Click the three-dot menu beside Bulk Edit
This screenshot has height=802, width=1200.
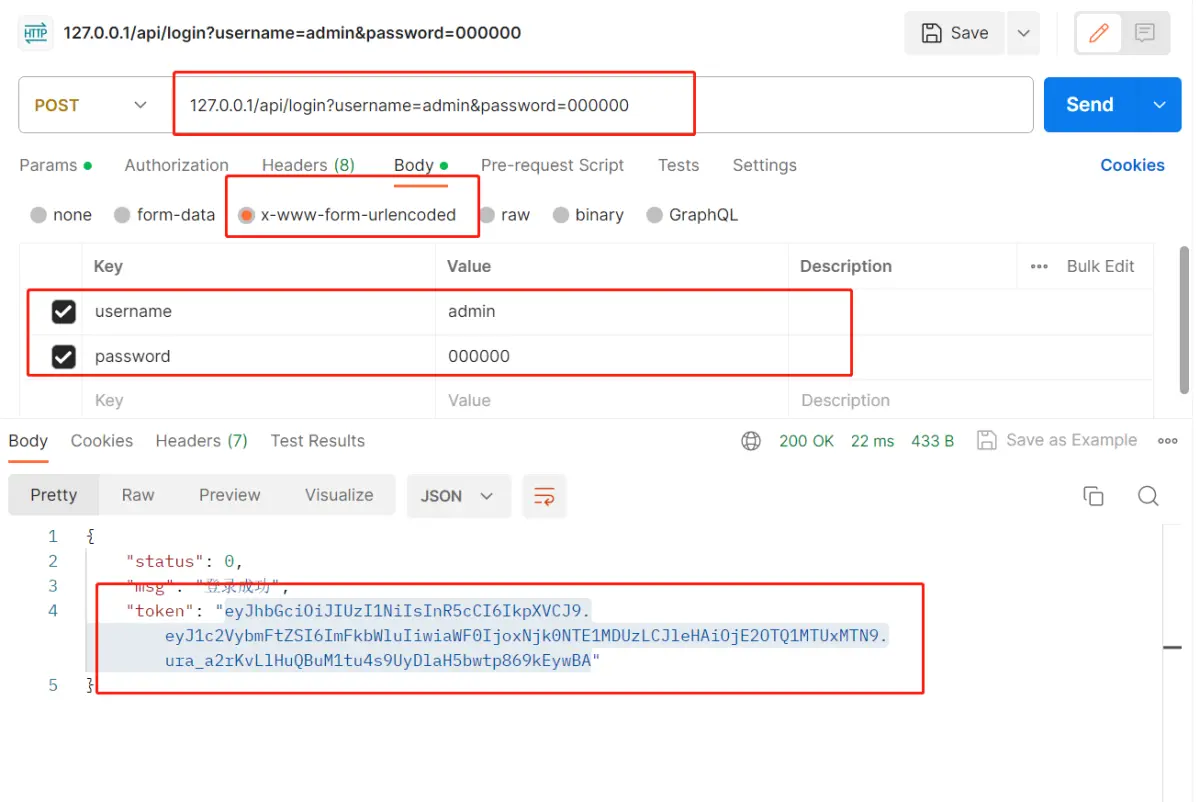tap(1039, 267)
